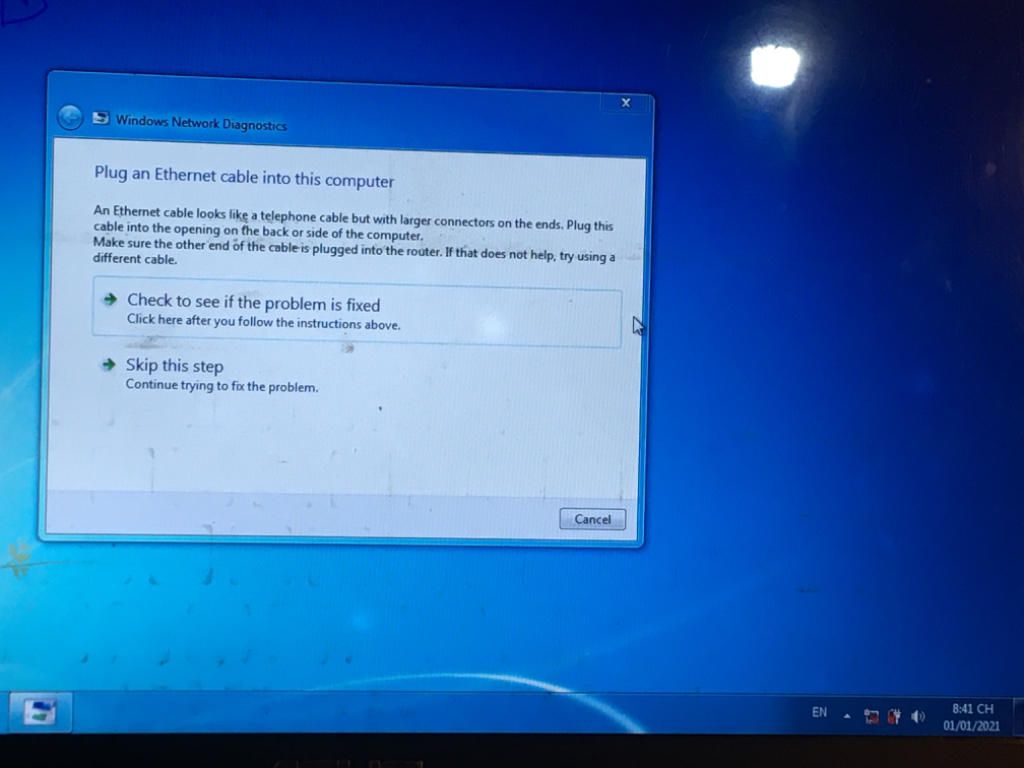Close the Windows Network Diagnostics window
Image resolution: width=1024 pixels, height=768 pixels.
[x=626, y=103]
